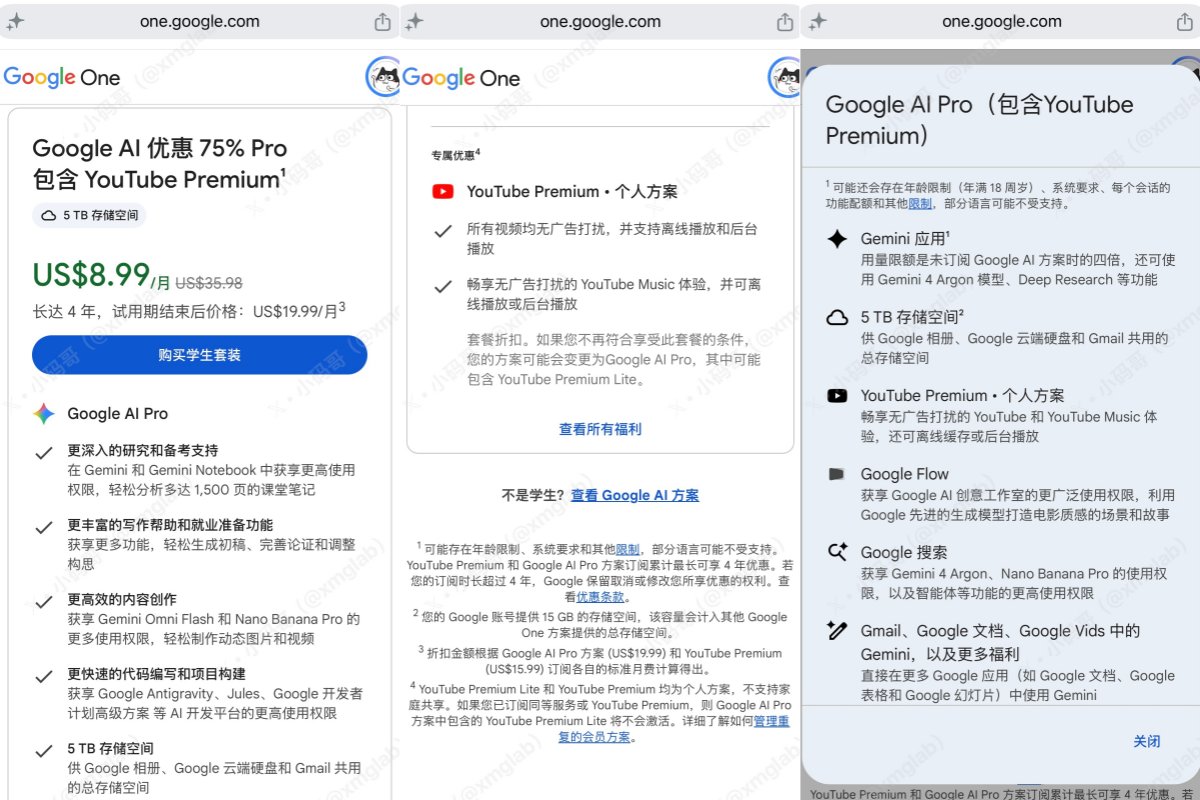Tap the share icon in middle browser bar
1200x800 pixels.
[785, 22]
